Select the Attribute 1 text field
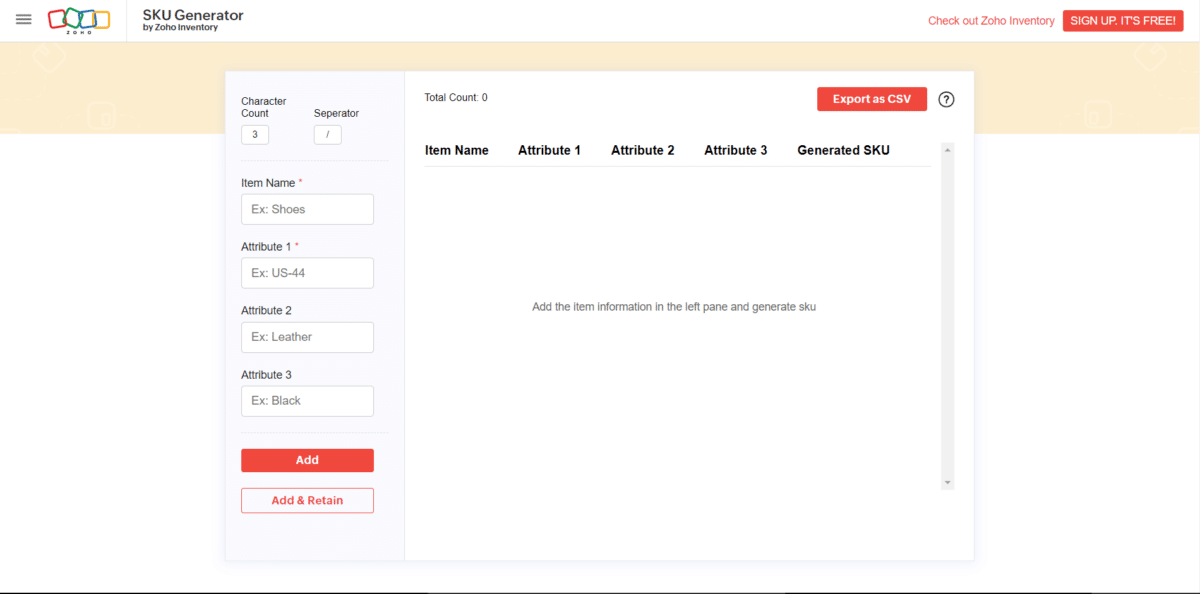Screen dimensions: 1200x594 point(307,273)
